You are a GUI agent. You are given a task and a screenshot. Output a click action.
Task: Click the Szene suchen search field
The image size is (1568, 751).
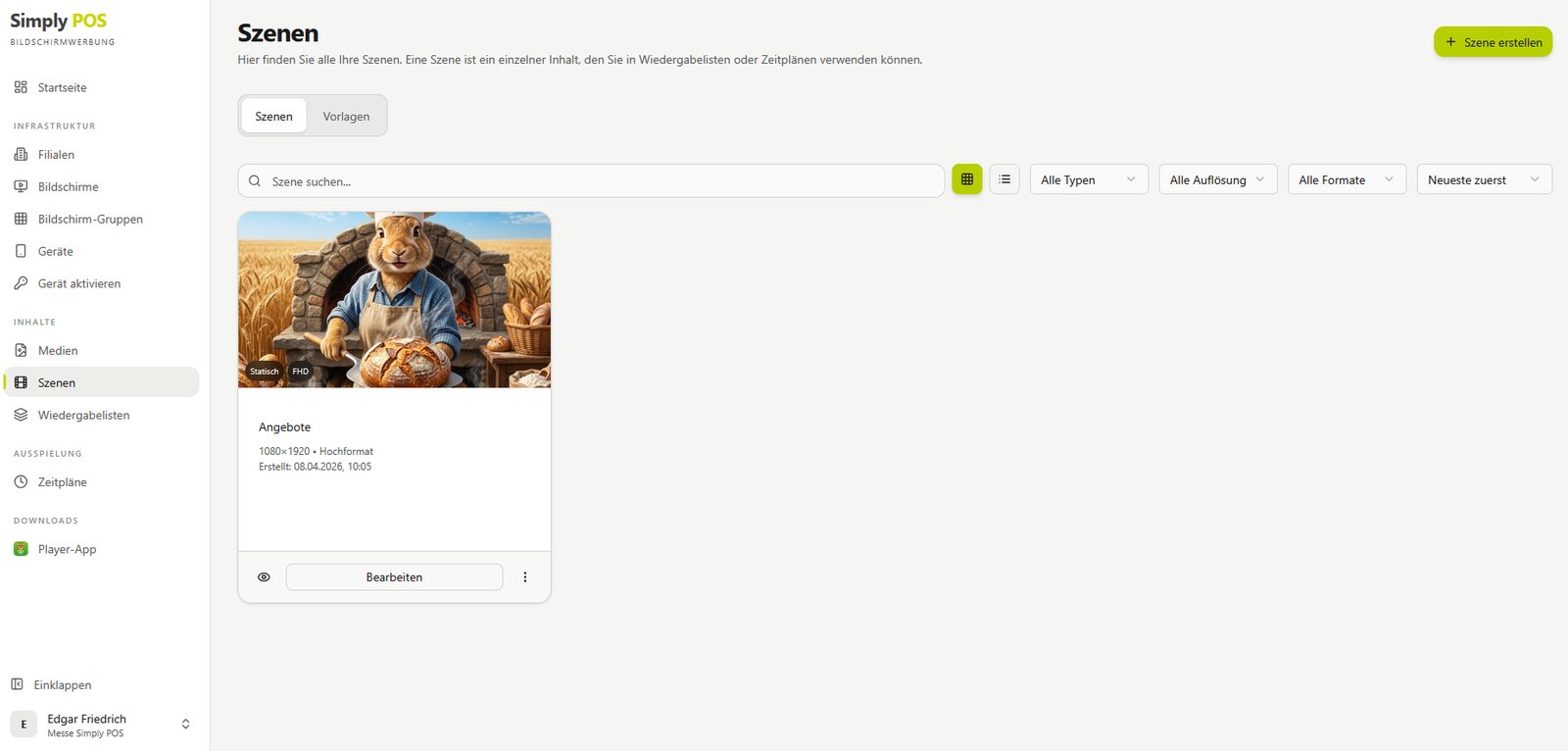coord(591,181)
